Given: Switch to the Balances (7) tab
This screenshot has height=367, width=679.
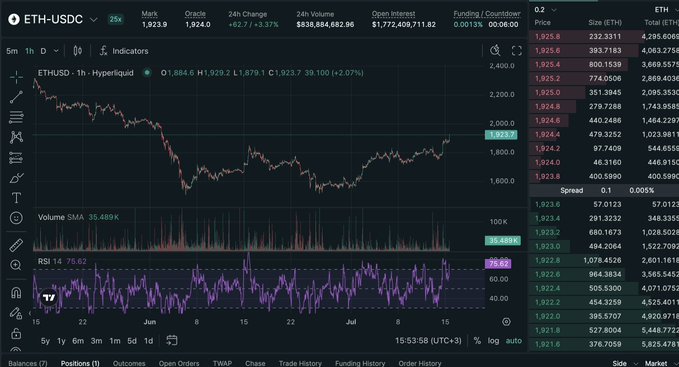Looking at the screenshot, I should (27, 363).
